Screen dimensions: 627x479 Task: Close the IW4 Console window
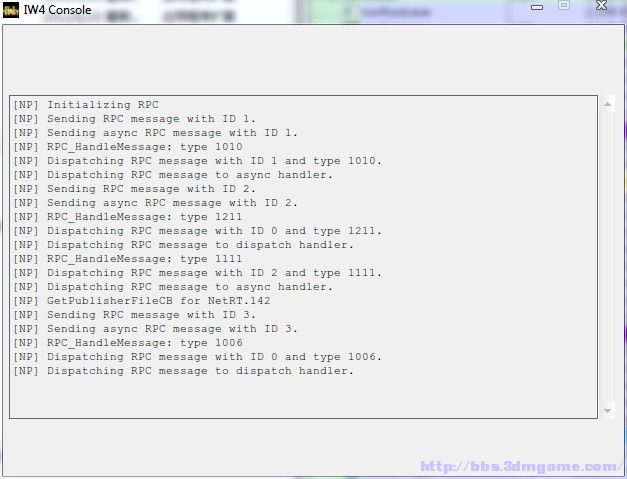pyautogui.click(x=603, y=6)
